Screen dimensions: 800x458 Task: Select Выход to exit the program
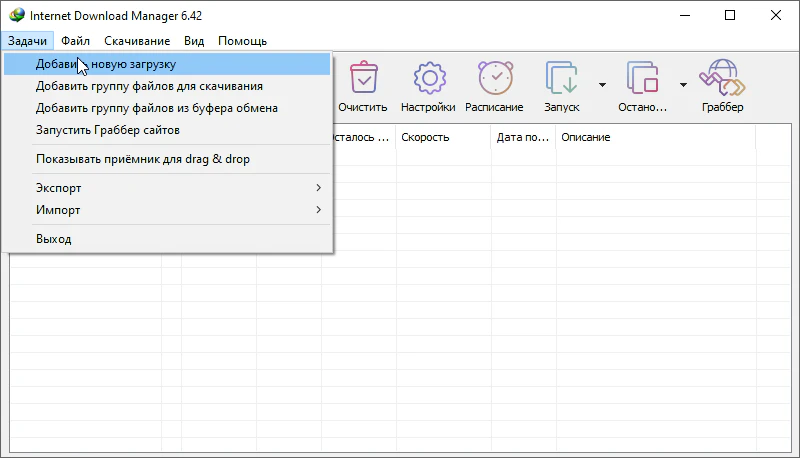54,239
